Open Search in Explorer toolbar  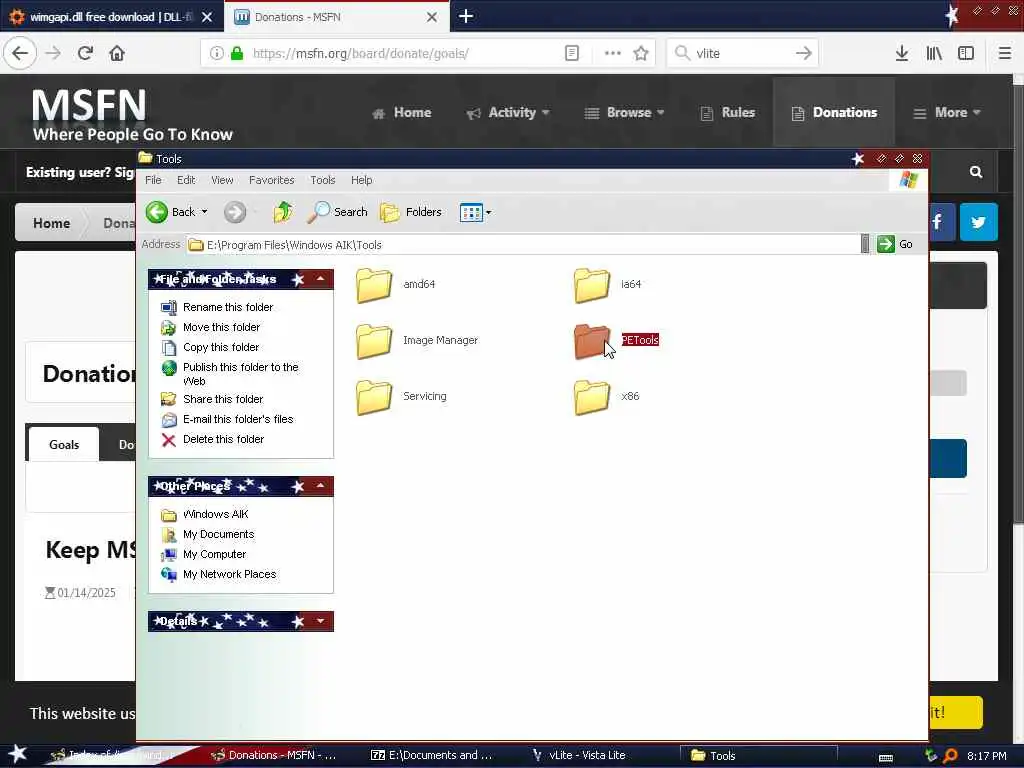tap(338, 212)
